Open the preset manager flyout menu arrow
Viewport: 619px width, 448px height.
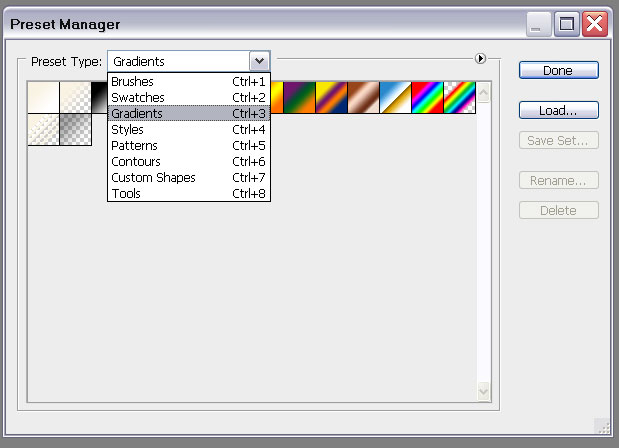[480, 59]
